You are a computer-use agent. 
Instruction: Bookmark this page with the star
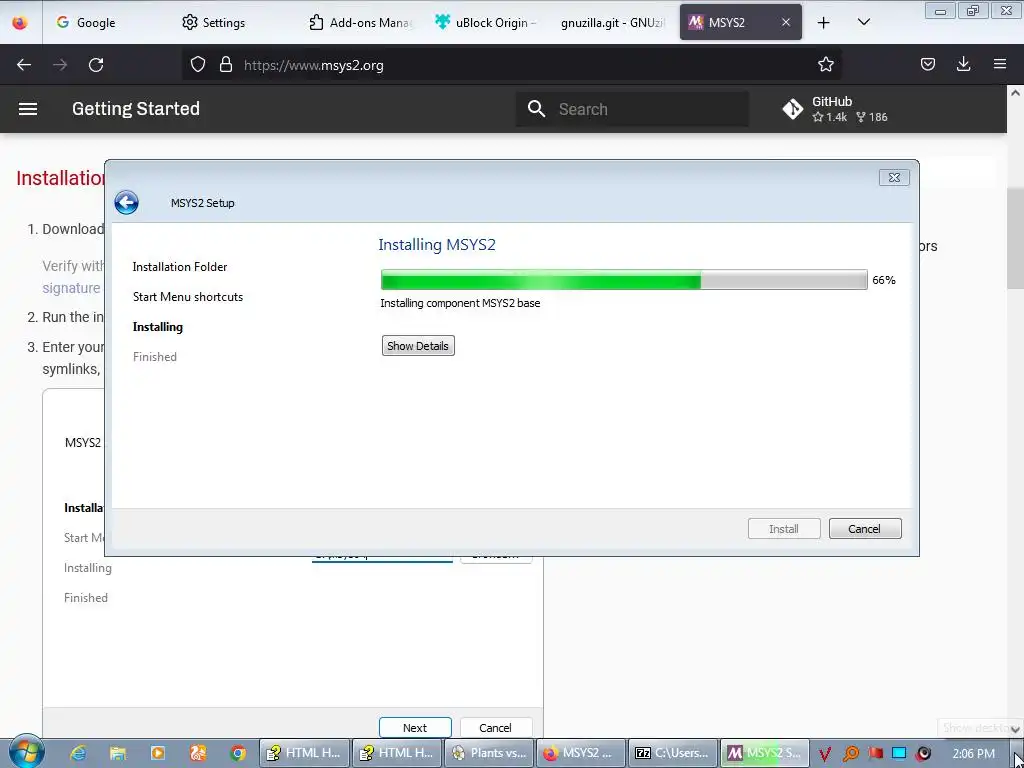pyautogui.click(x=825, y=65)
